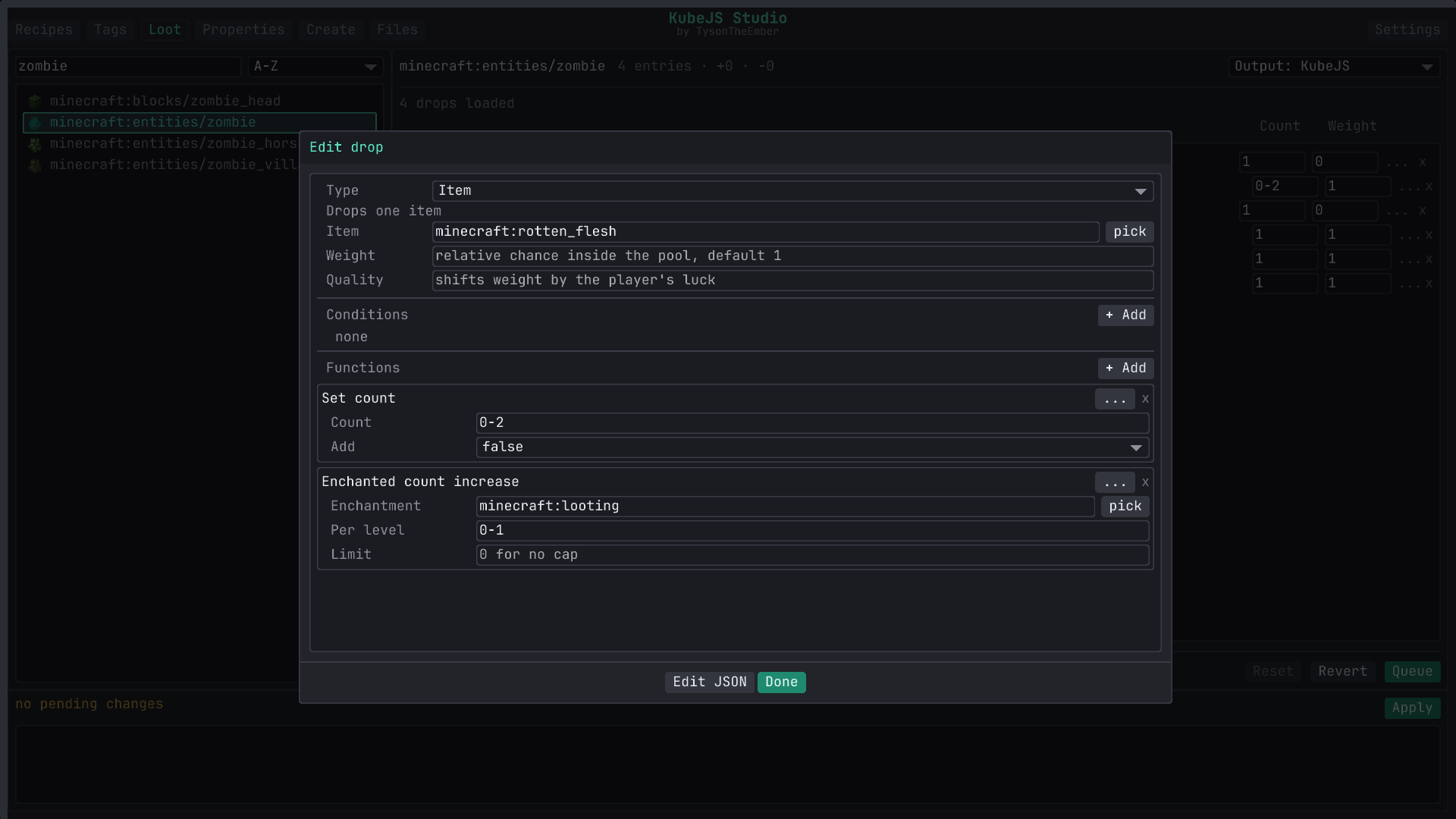
Task: Switch to the Tags tab
Action: [111, 30]
